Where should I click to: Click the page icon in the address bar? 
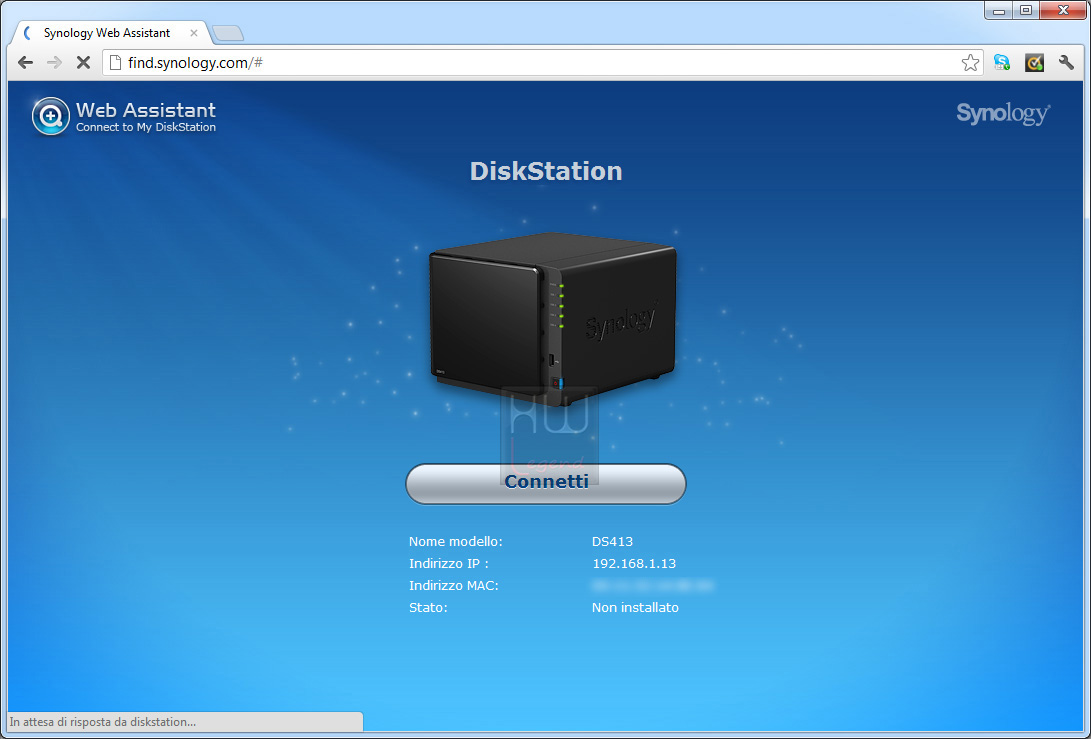(116, 63)
